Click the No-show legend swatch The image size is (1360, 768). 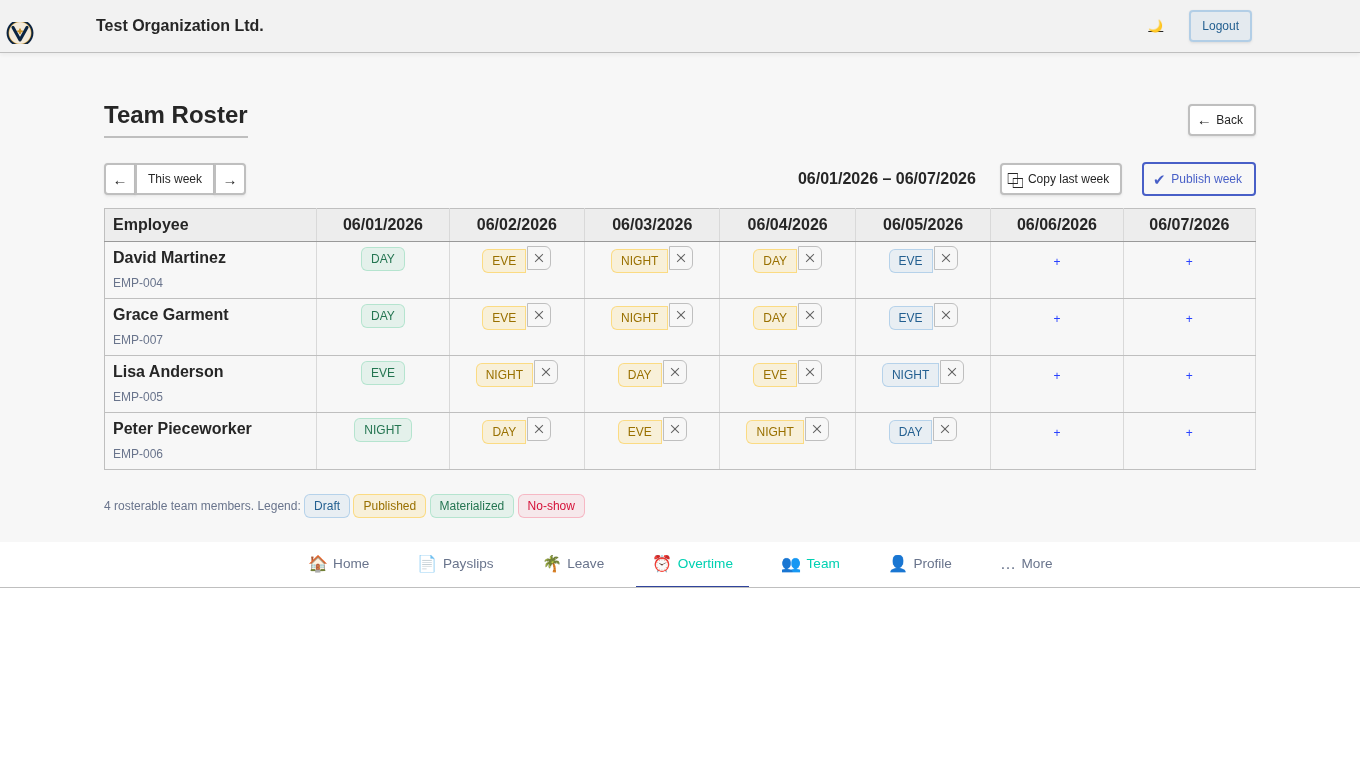pyautogui.click(x=551, y=506)
